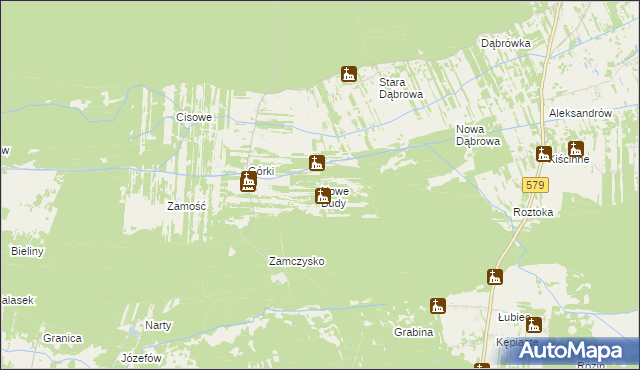
Task: Click the AutoMapa logo
Action: pos(571,351)
